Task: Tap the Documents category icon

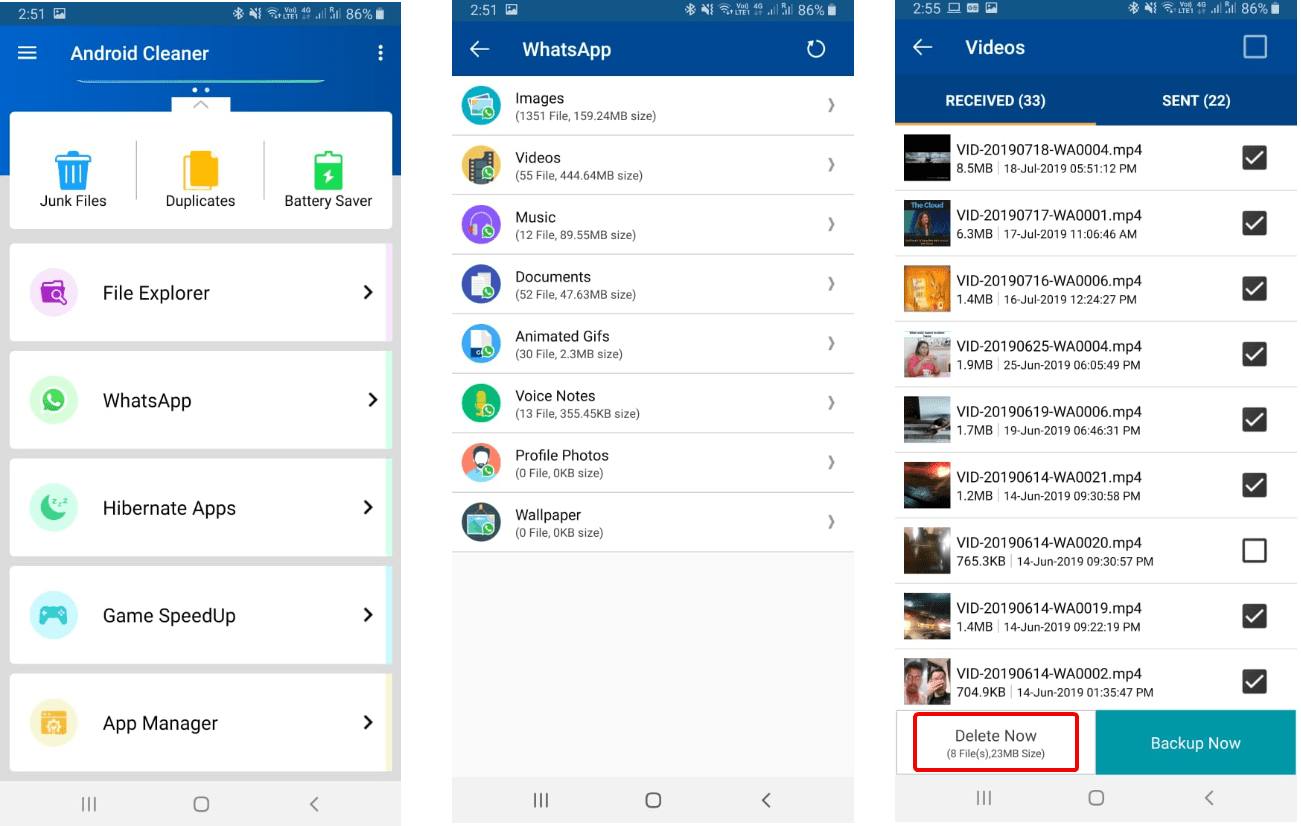Action: click(481, 284)
